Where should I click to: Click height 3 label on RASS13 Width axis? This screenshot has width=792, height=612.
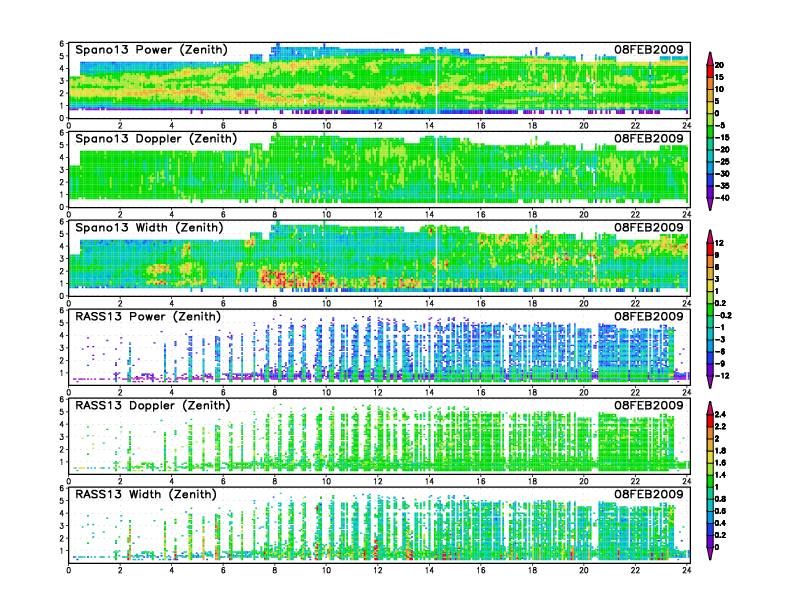coord(62,526)
